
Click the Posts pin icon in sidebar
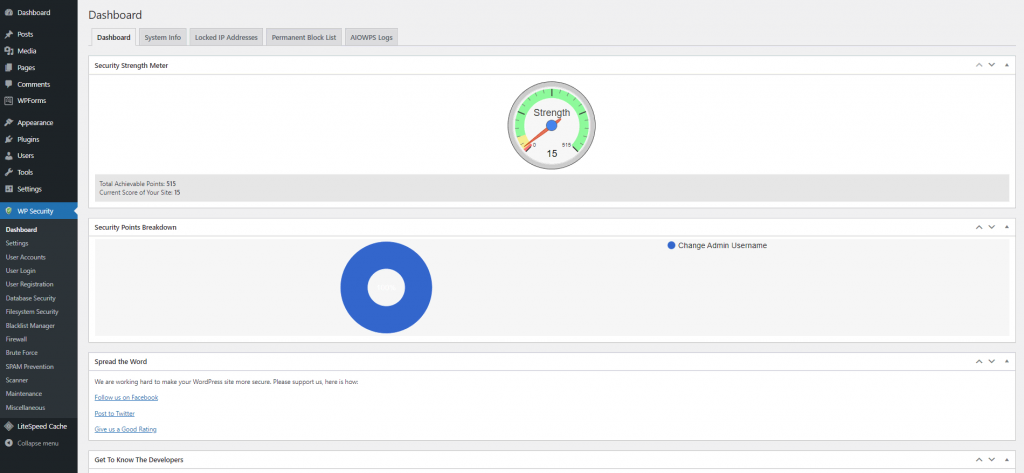(x=9, y=34)
